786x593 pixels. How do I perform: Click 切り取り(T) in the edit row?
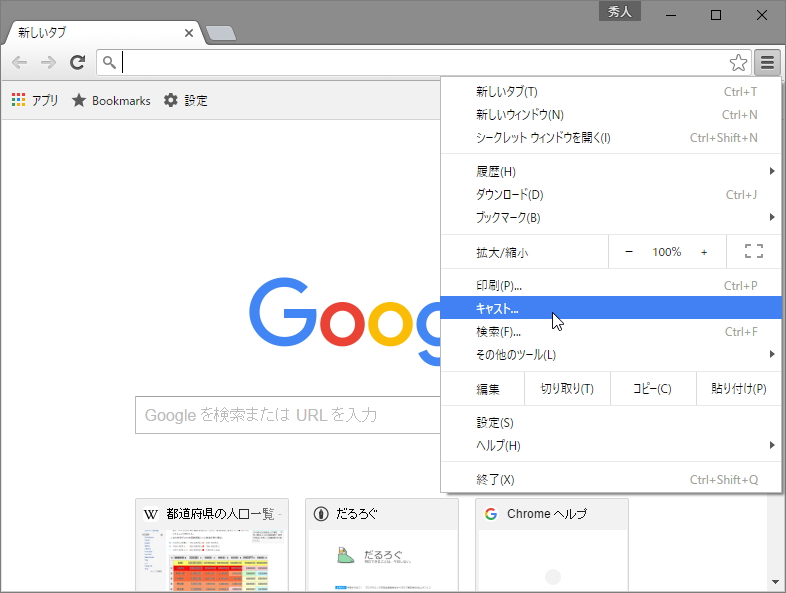point(567,388)
